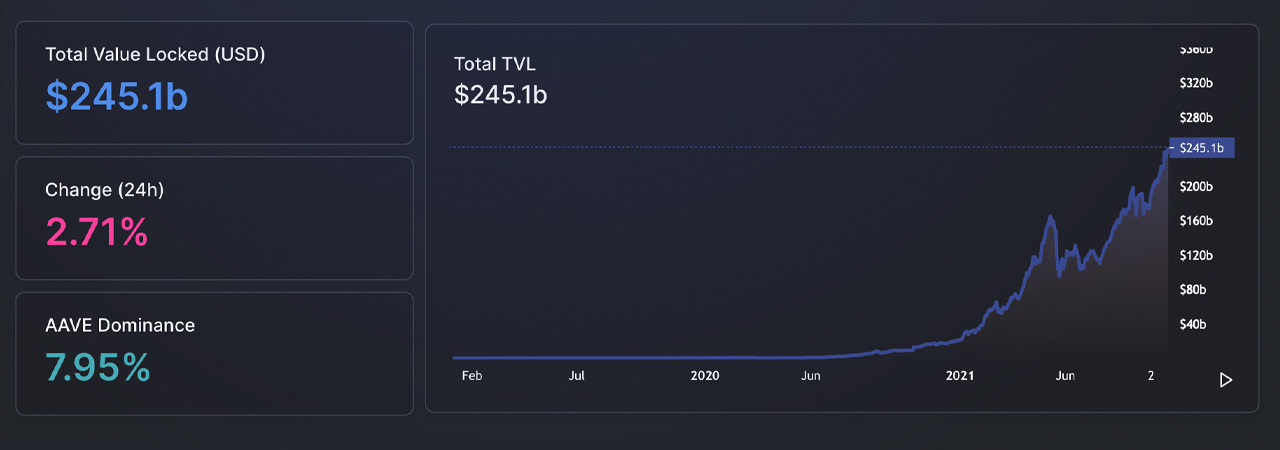Image resolution: width=1280 pixels, height=450 pixels.
Task: Select the 2021 year marker on the axis
Action: 960,376
